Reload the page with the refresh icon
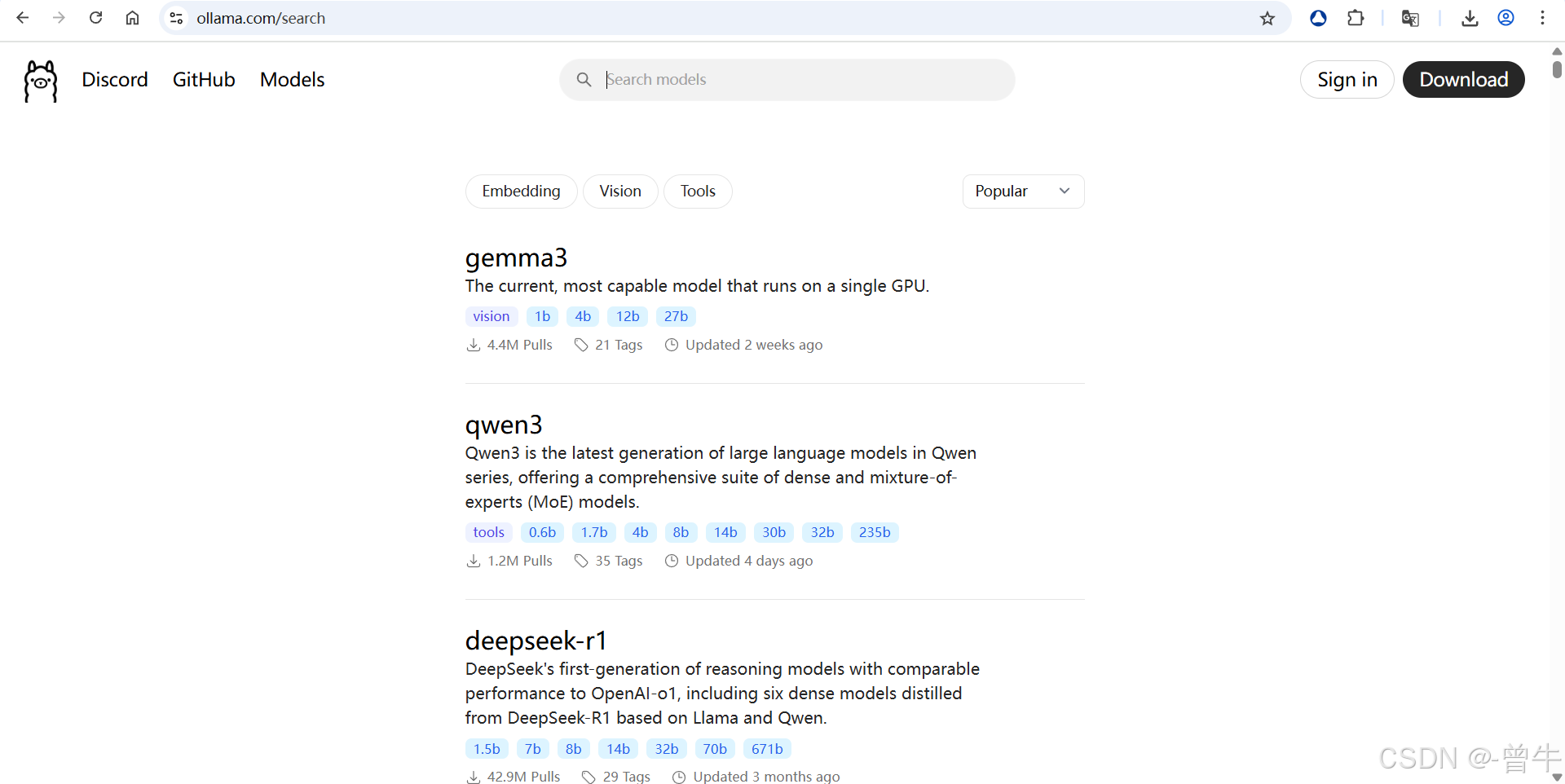Image resolution: width=1565 pixels, height=784 pixels. (95, 18)
